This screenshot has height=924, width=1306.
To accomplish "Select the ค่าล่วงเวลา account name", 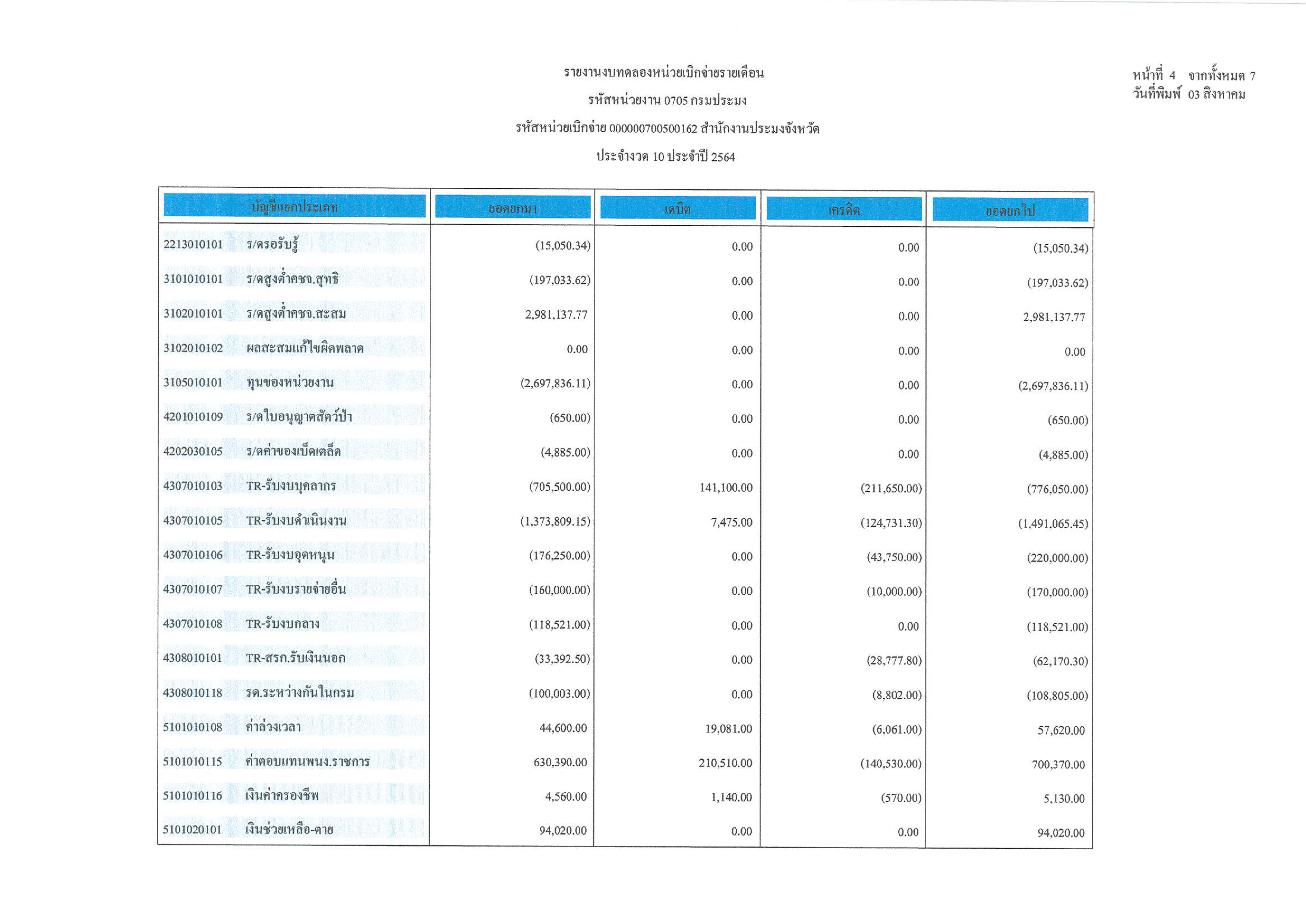I will 273,726.
